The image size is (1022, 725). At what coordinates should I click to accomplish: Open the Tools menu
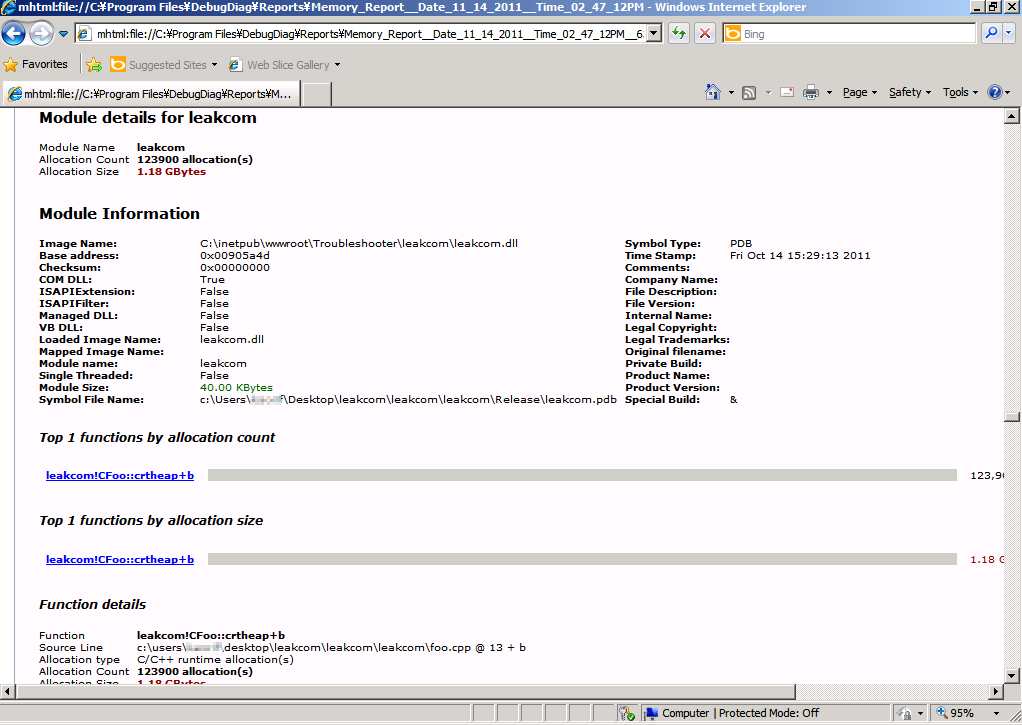pos(960,92)
